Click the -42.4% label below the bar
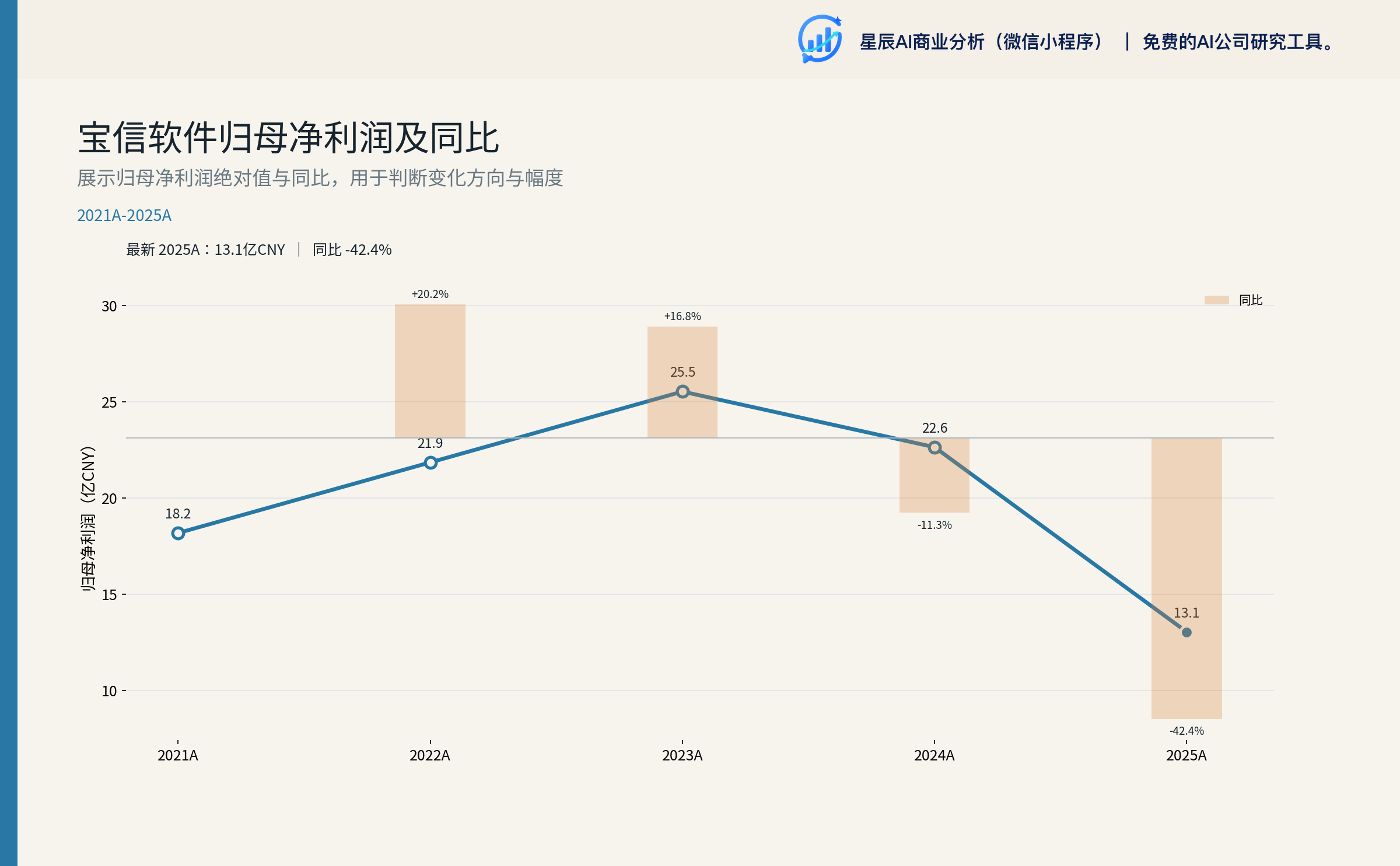The height and width of the screenshot is (866, 1400). tap(1186, 731)
